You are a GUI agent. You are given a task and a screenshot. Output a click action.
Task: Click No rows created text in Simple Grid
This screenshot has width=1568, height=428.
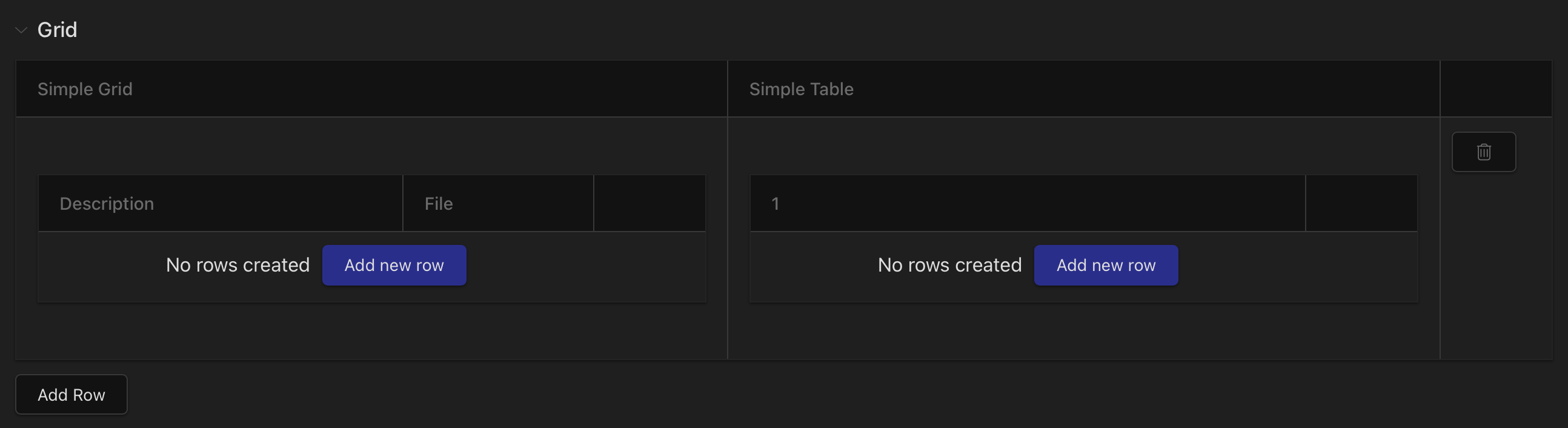(x=238, y=265)
